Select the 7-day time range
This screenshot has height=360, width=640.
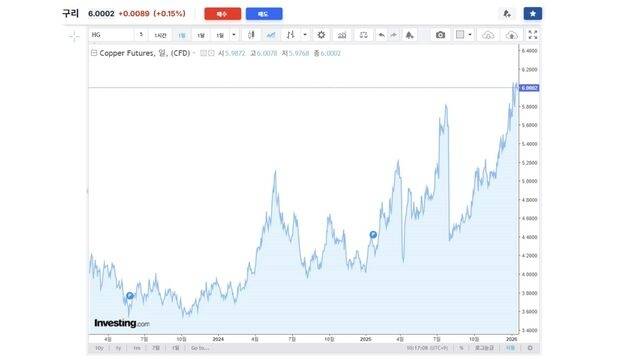(156, 348)
